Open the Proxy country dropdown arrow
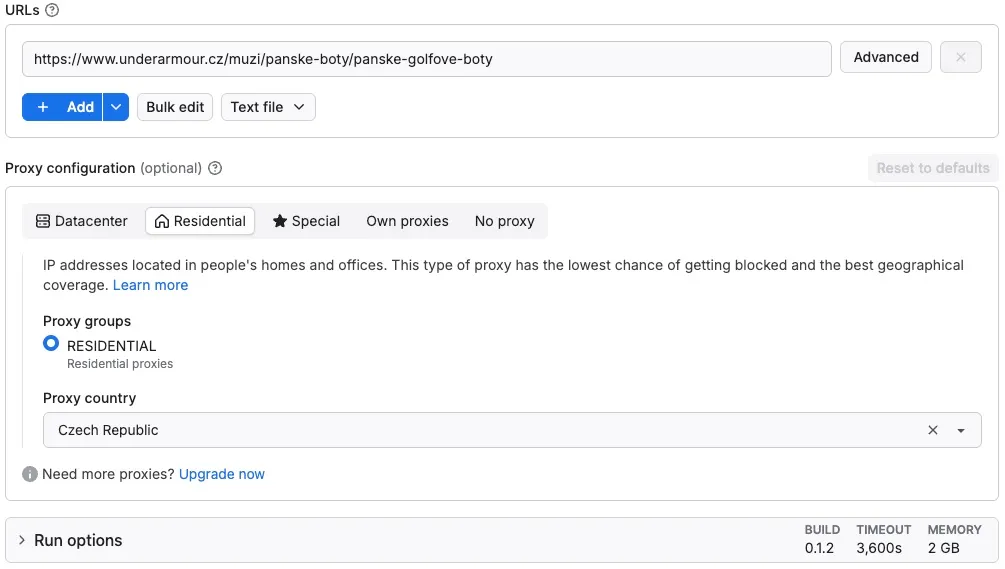The width and height of the screenshot is (1005, 569). tap(961, 431)
